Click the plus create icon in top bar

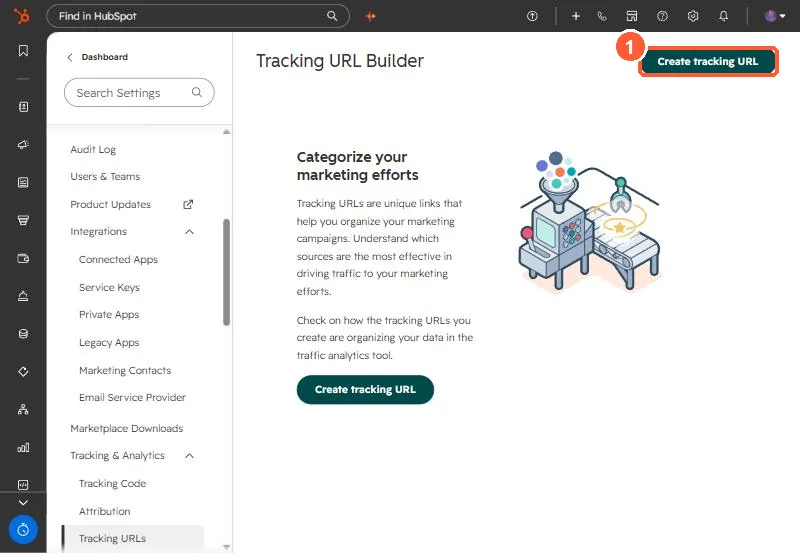tap(576, 16)
